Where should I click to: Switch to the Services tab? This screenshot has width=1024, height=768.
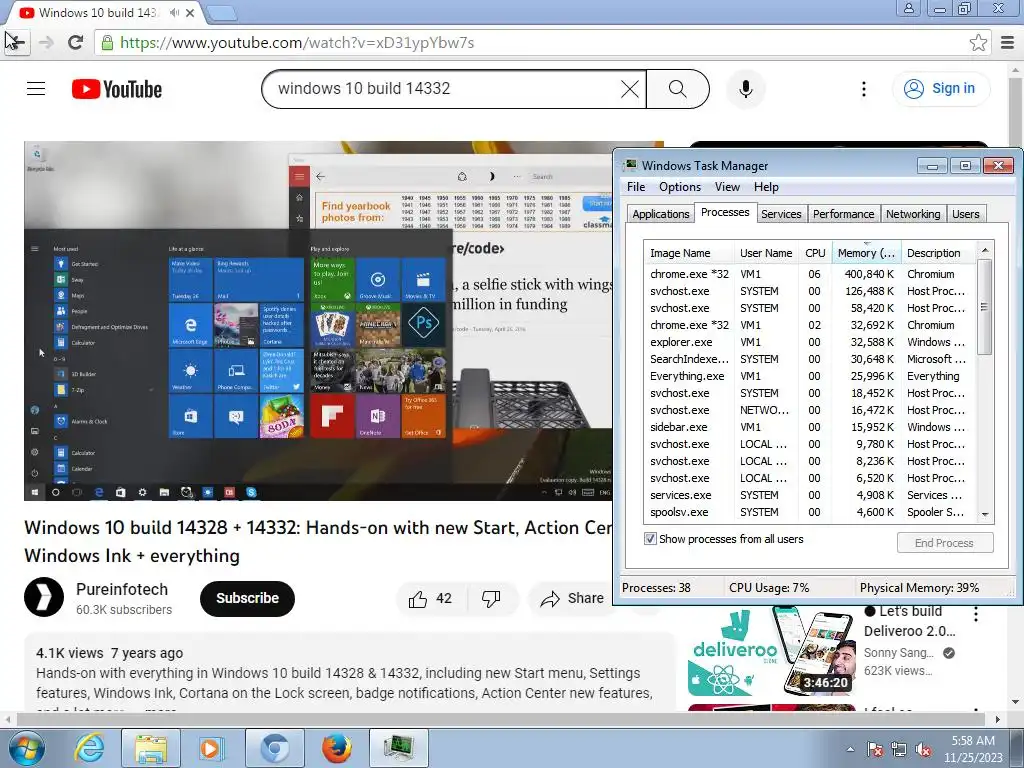pos(781,214)
